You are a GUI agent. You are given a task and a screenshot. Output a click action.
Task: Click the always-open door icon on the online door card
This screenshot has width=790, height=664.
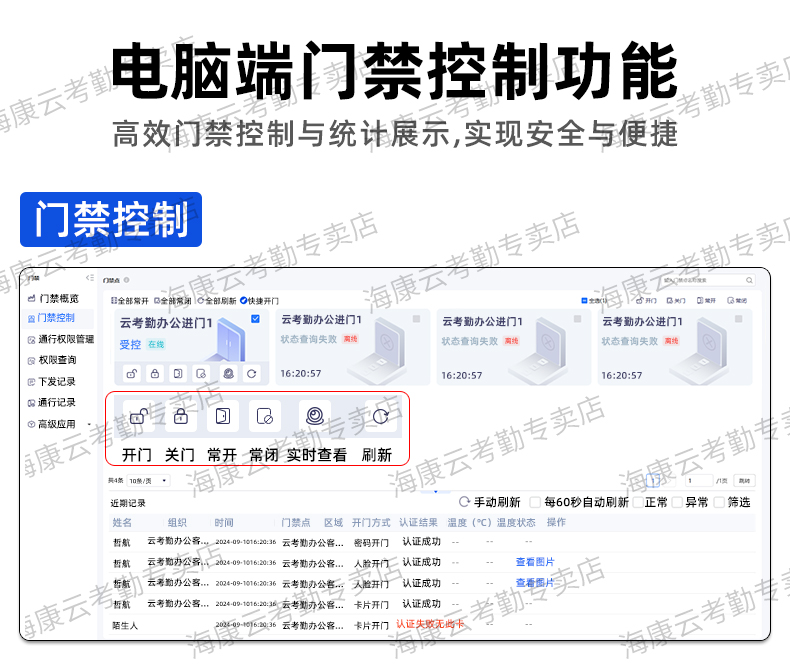pos(178,374)
